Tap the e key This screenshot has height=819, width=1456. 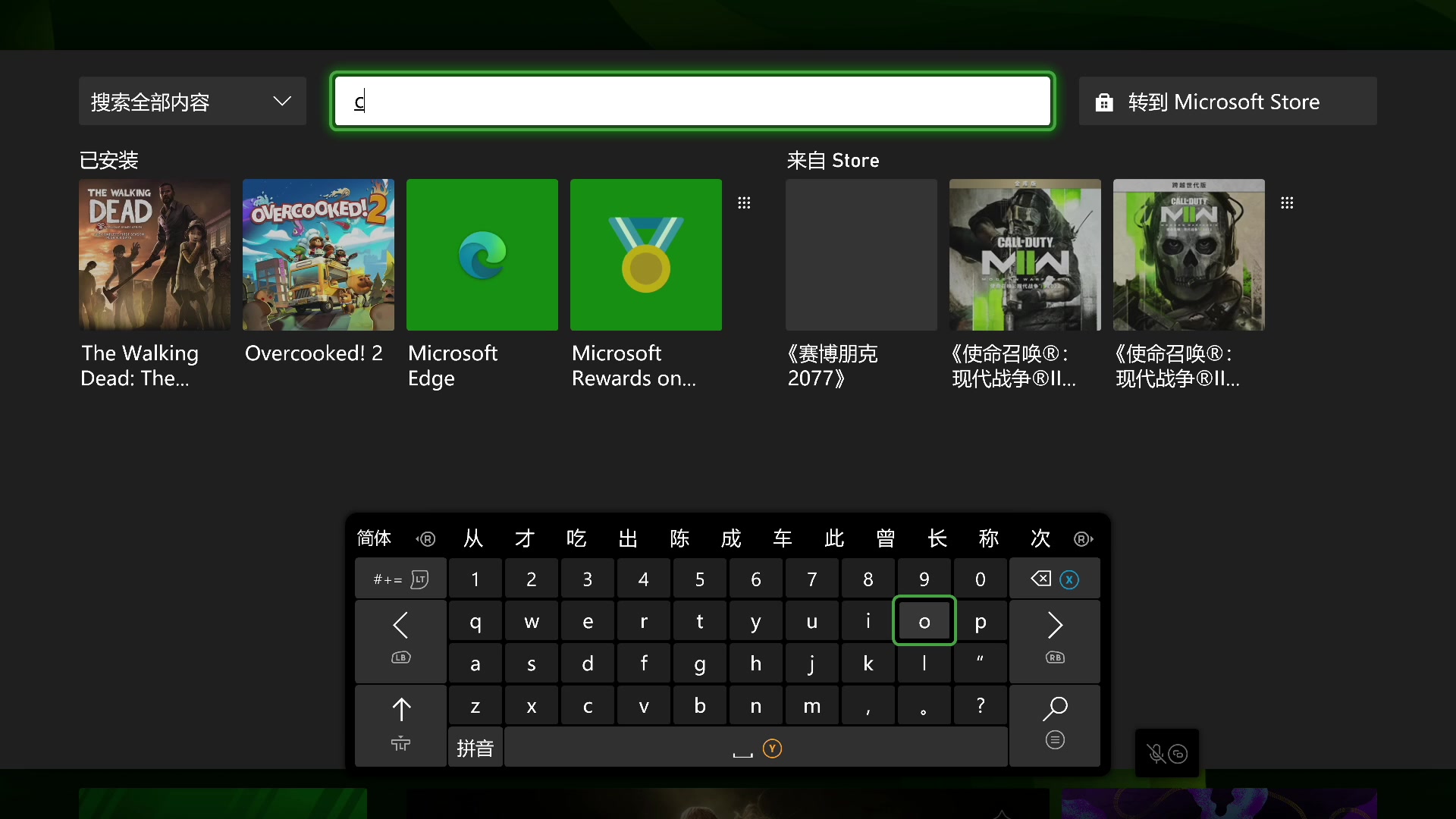[x=588, y=622]
